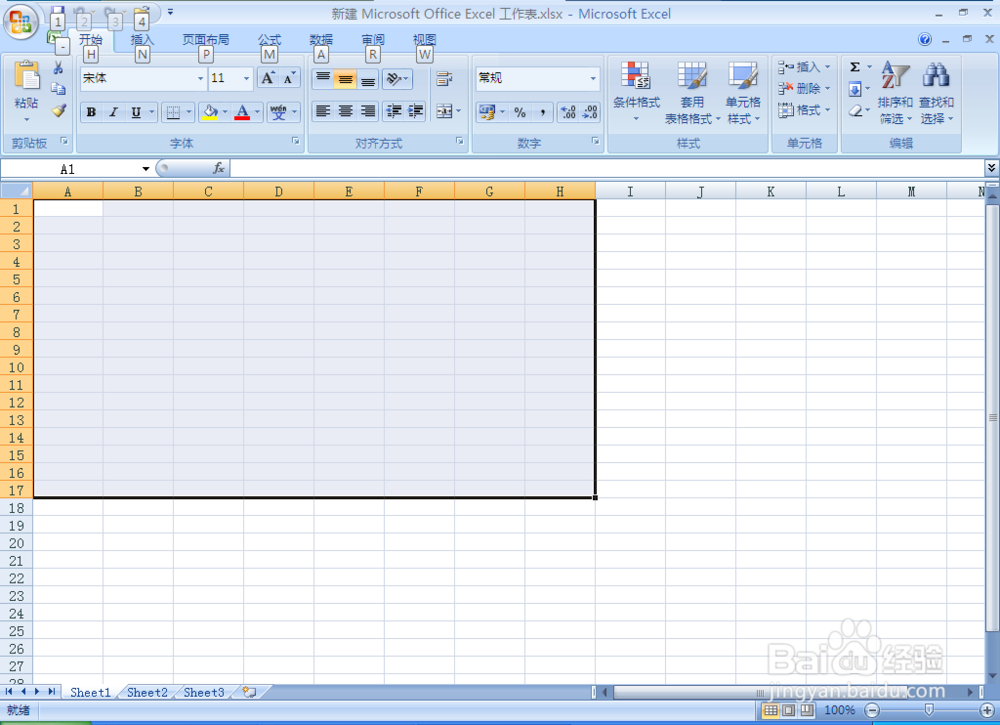Screen dimensions: 1000x725
Task: Toggle top vertical alignment
Action: [323, 78]
